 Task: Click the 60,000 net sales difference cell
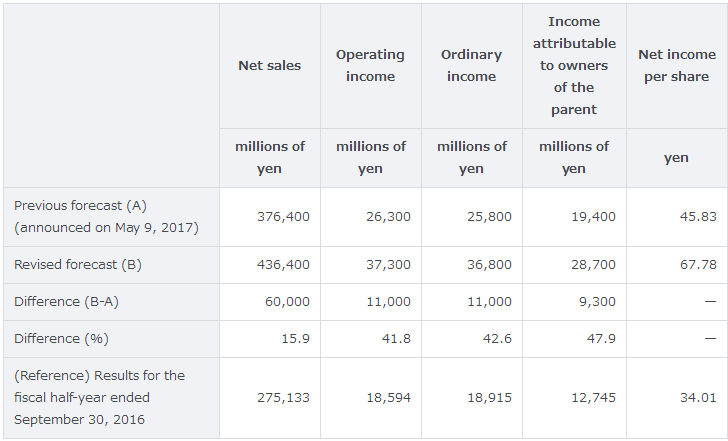pyautogui.click(x=287, y=301)
